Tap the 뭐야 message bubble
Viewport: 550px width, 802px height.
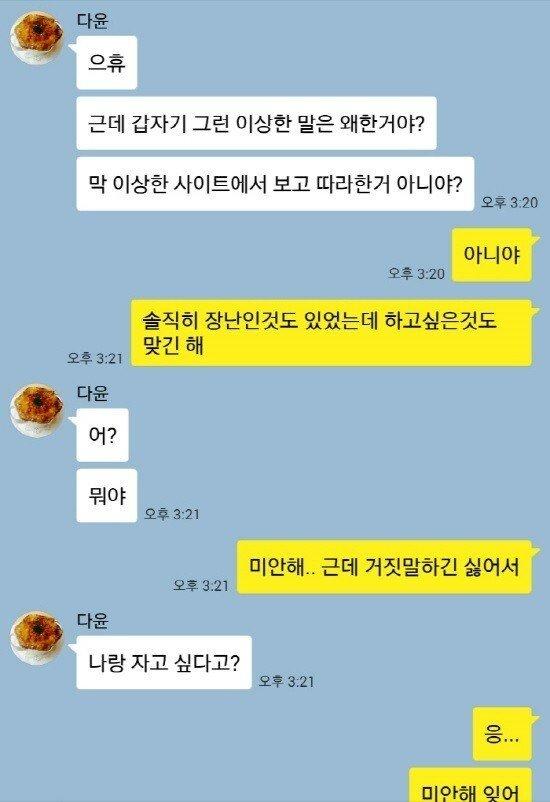(x=106, y=496)
